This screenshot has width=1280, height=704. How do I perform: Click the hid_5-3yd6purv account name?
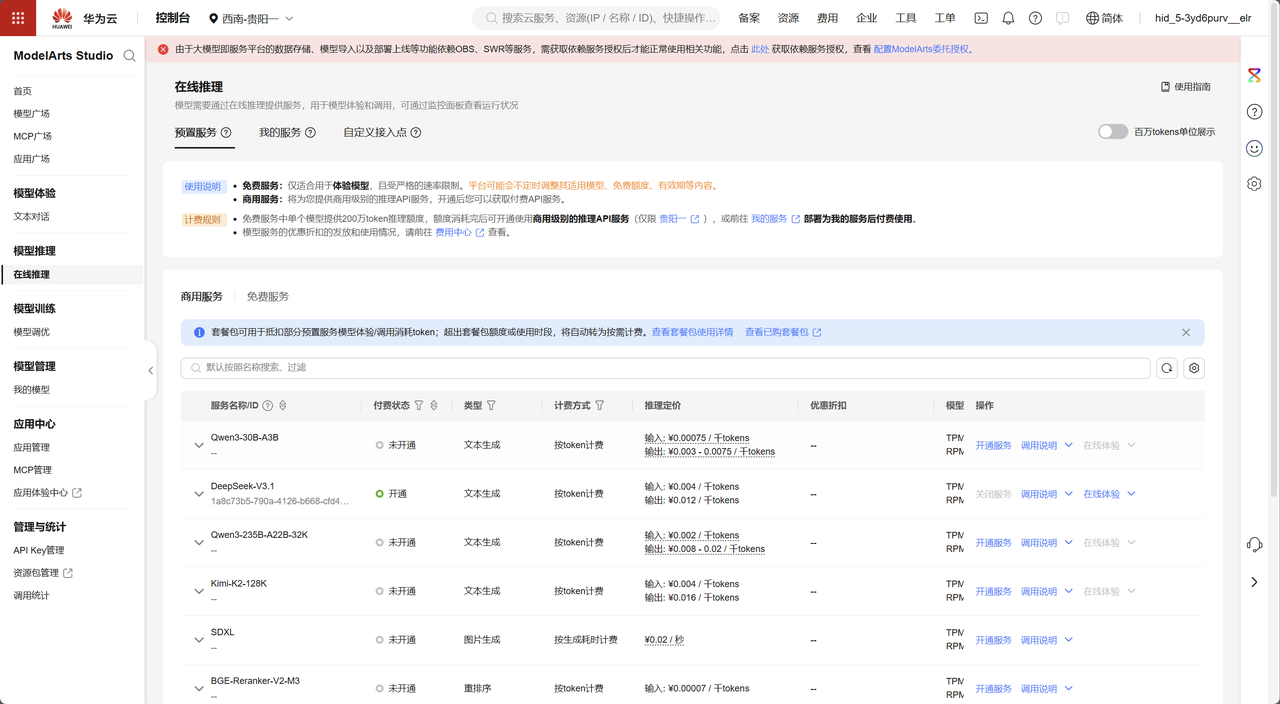pyautogui.click(x=1203, y=18)
